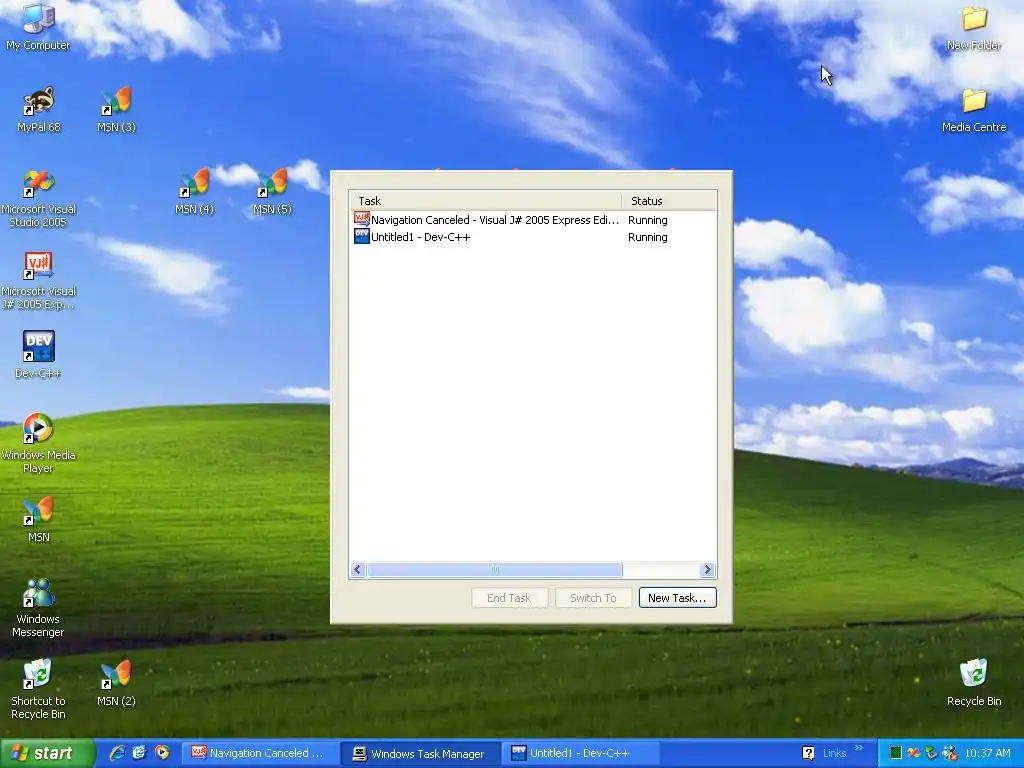Select the Navigation Canceled Visual J# task row
This screenshot has height=768, width=1024.
534,219
